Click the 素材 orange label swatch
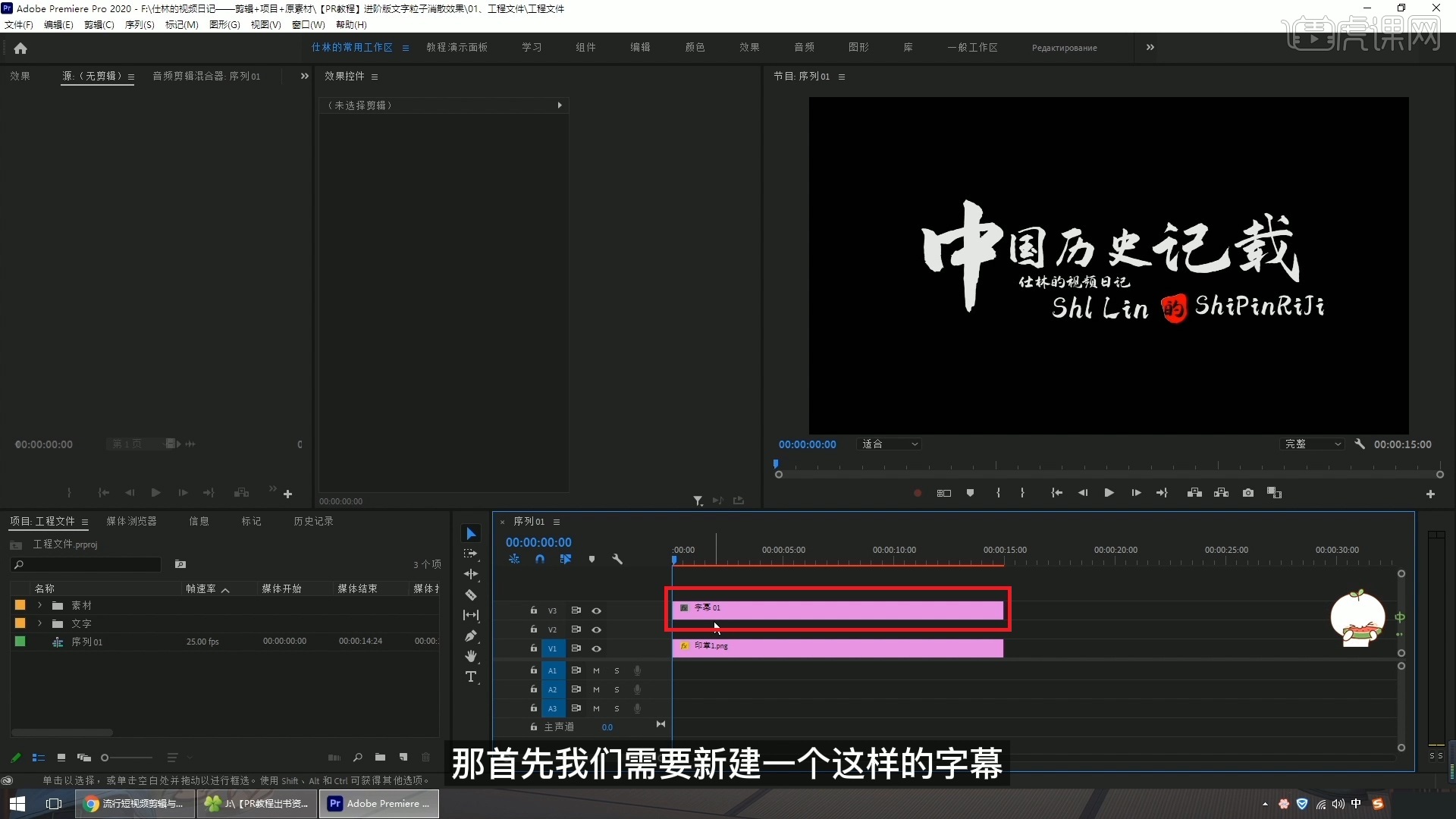 (x=20, y=605)
